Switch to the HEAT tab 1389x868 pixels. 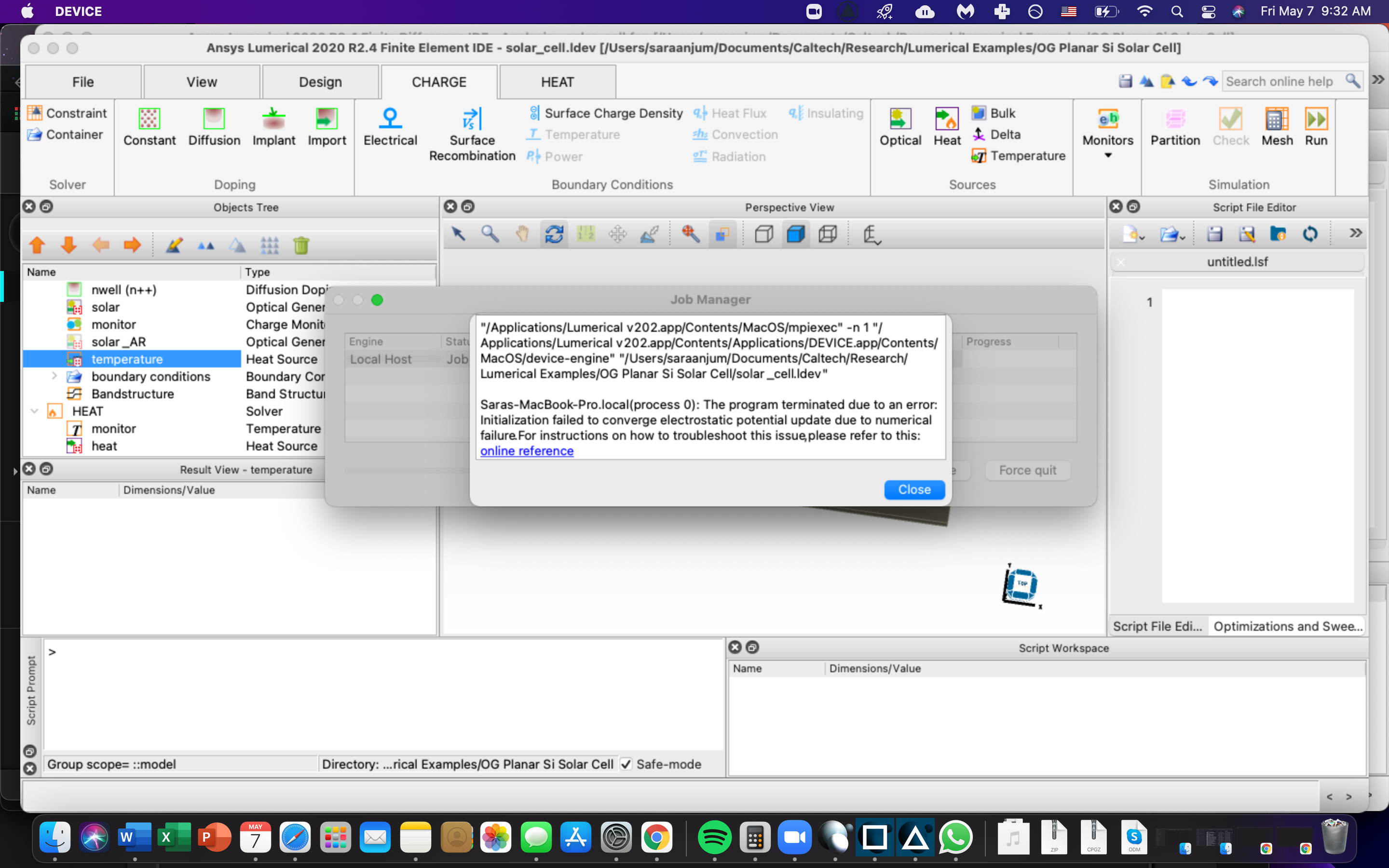point(558,82)
